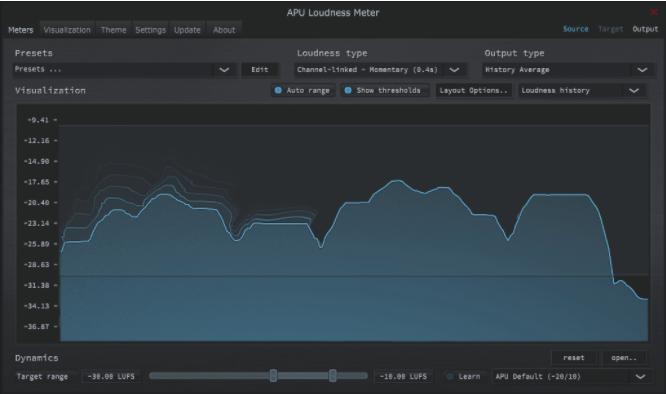
Task: Click the Presets dropdown chevron arrow
Action: pyautogui.click(x=224, y=70)
